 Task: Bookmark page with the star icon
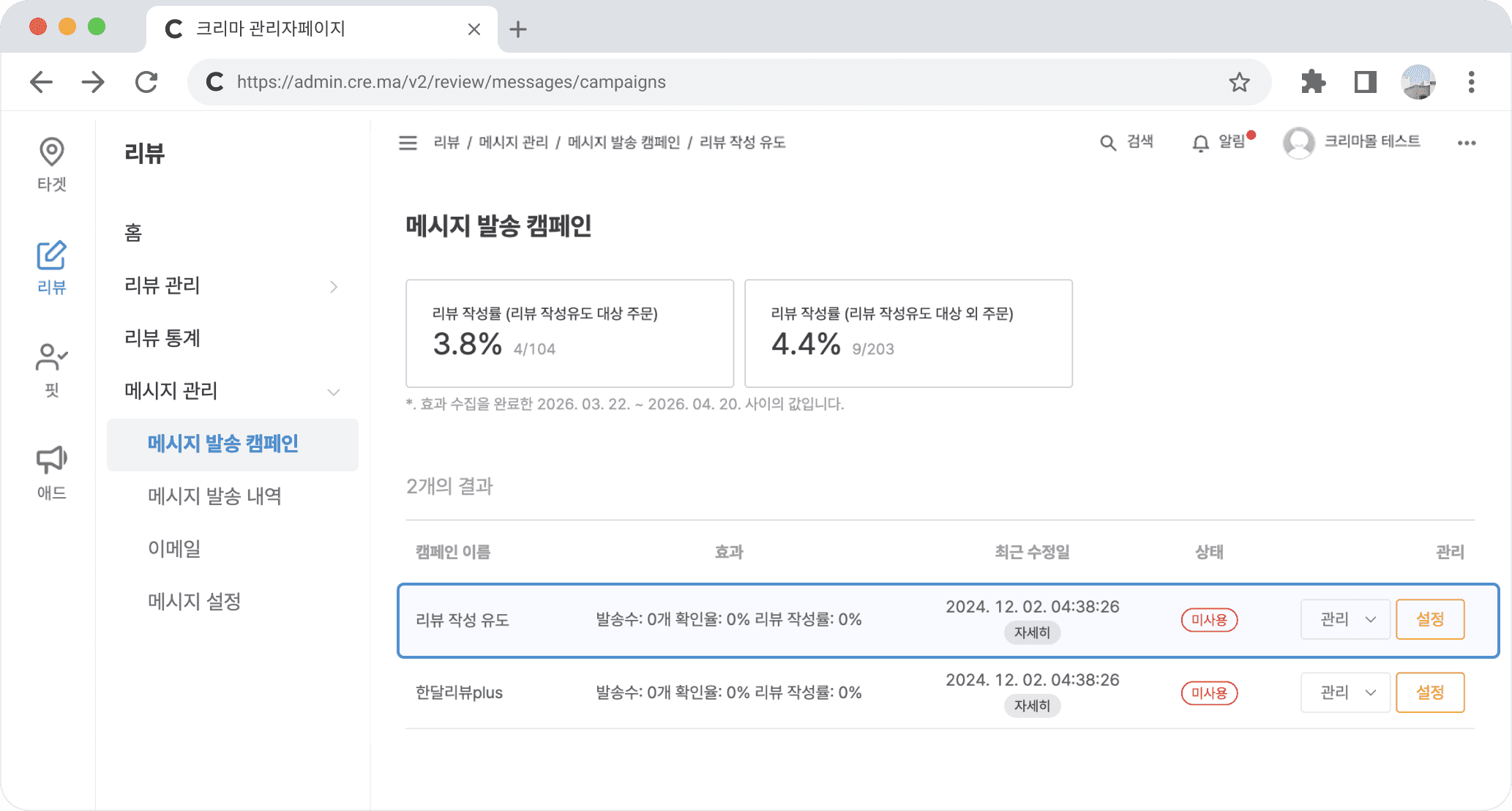click(x=1239, y=82)
